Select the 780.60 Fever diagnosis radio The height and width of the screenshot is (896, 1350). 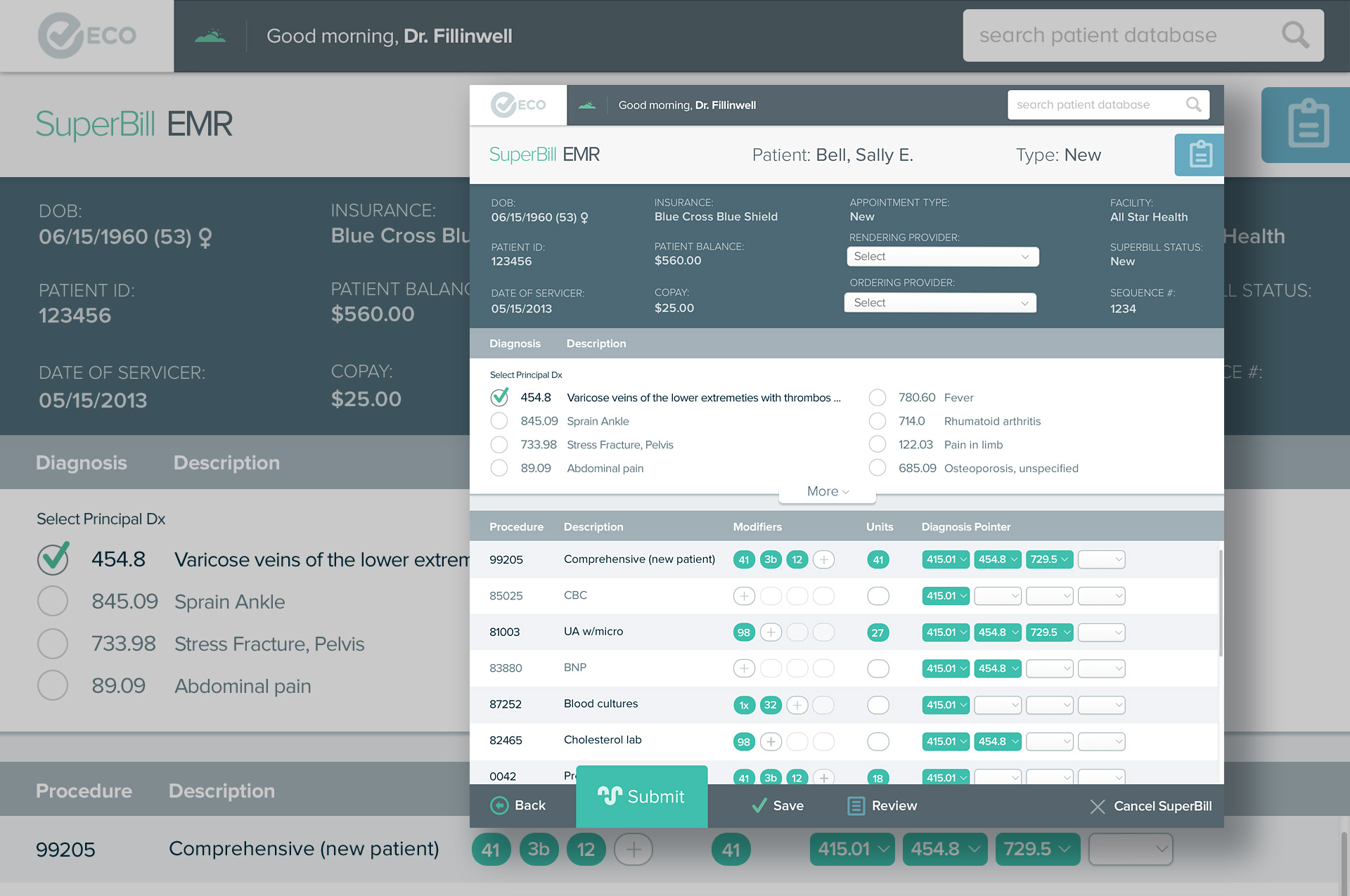point(877,398)
